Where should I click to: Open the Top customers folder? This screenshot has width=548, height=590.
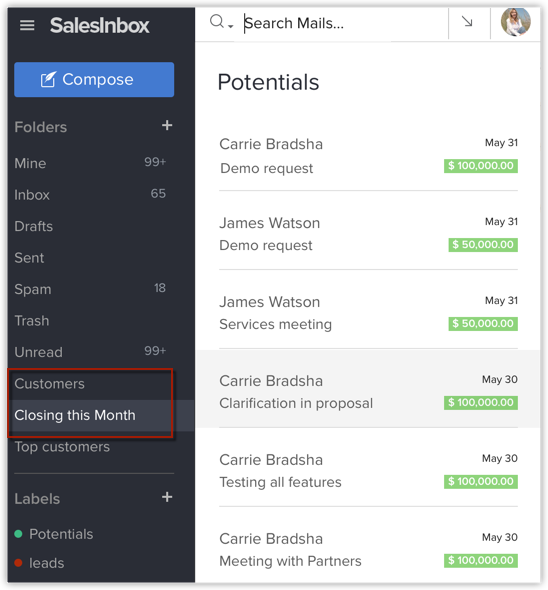pyautogui.click(x=90, y=447)
